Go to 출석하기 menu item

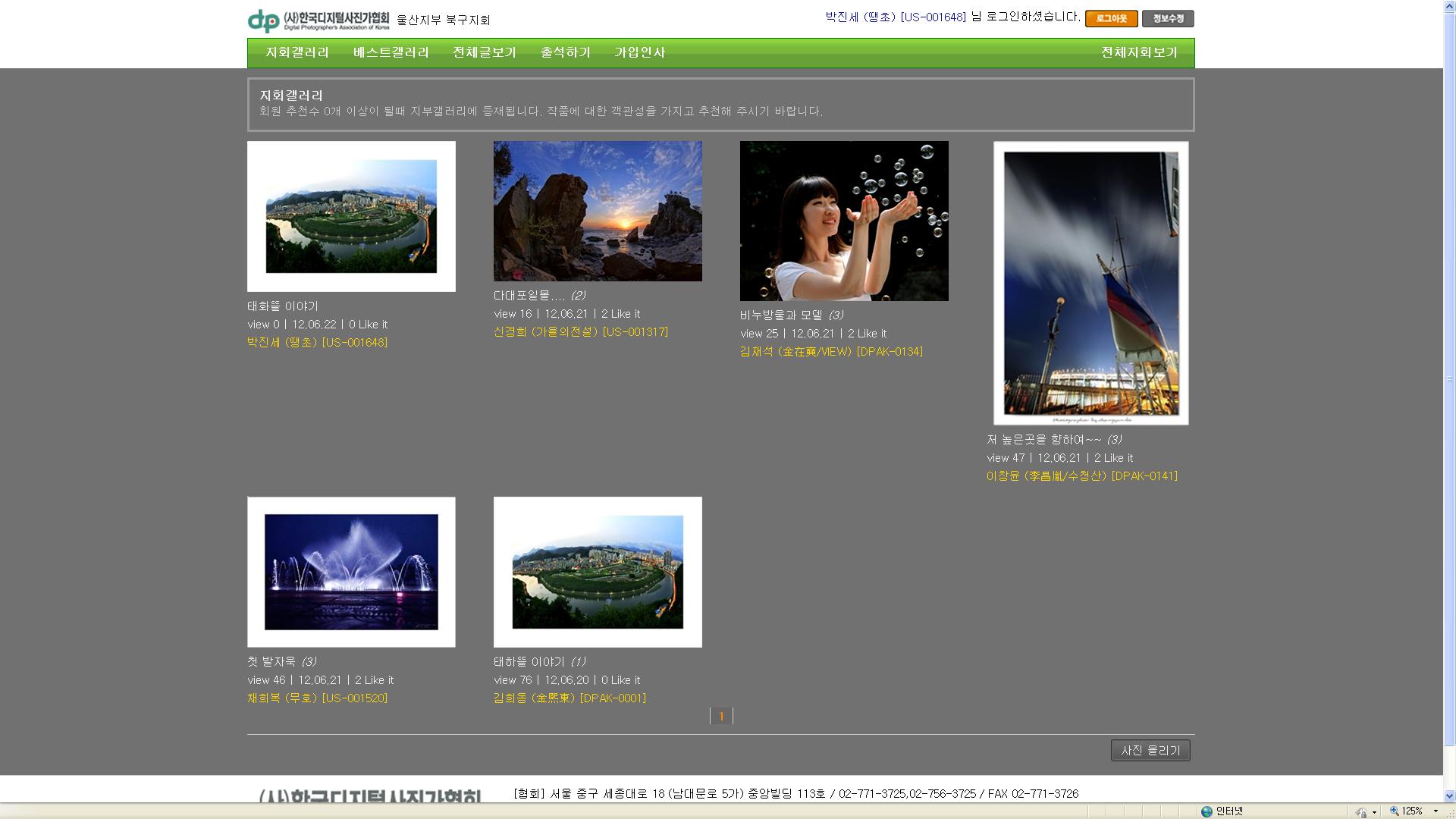click(x=565, y=52)
